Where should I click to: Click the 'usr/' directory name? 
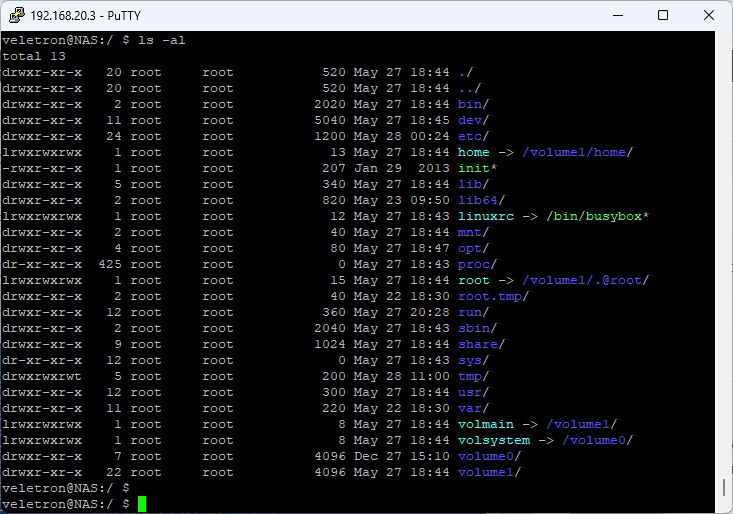pos(473,392)
